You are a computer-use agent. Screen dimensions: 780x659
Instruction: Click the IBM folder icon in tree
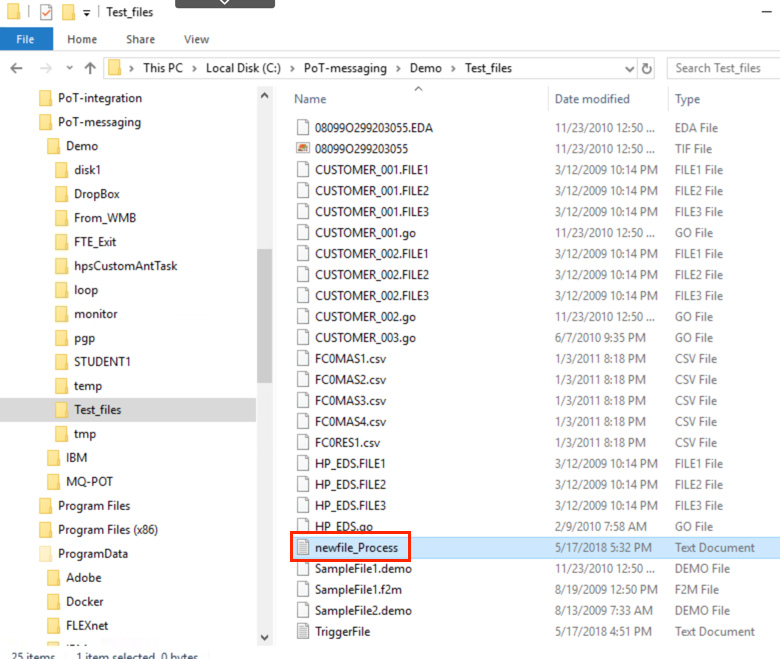54,458
